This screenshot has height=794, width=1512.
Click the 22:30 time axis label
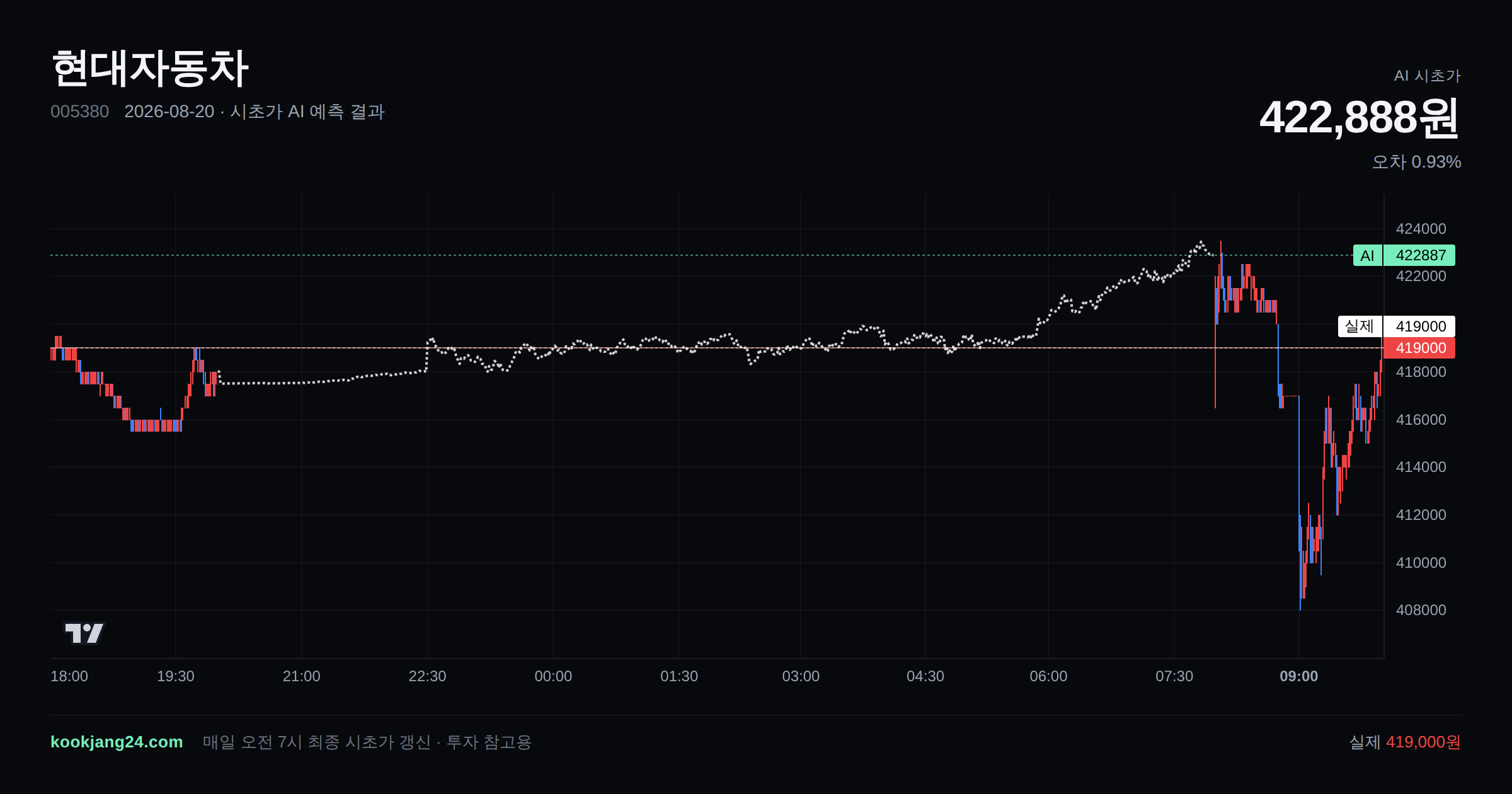427,676
